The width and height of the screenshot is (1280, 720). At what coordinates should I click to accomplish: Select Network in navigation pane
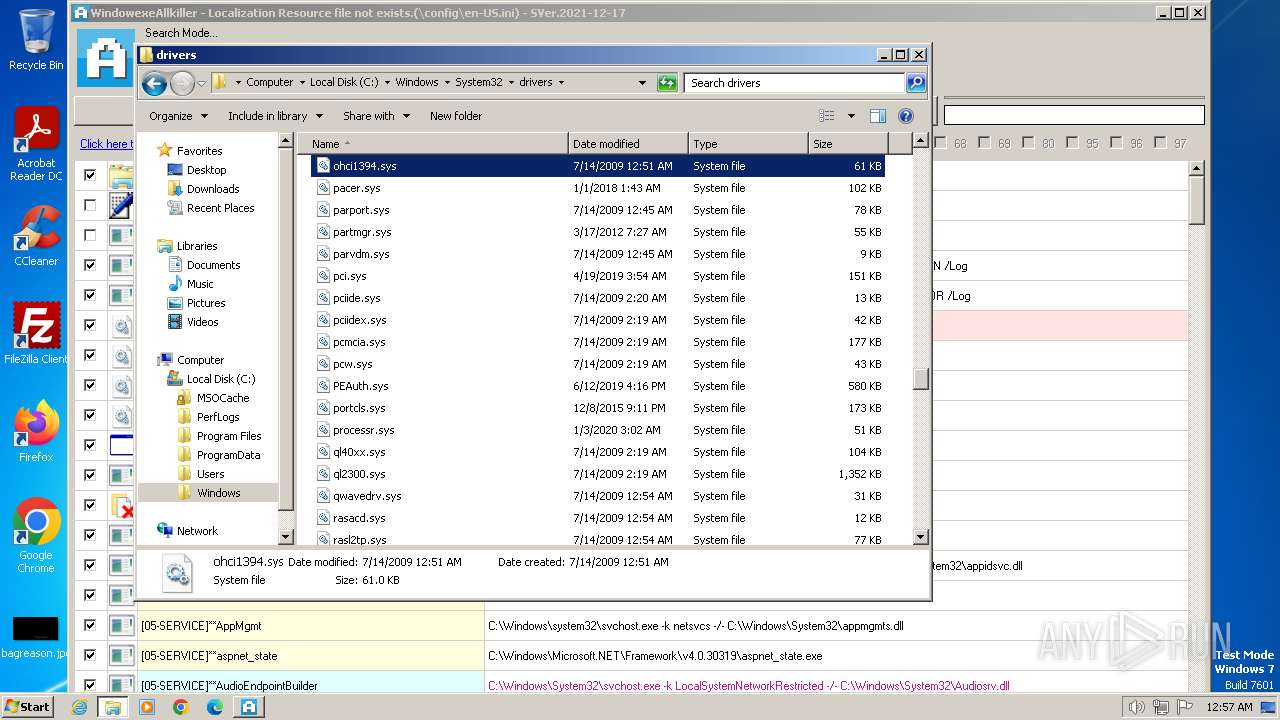click(197, 531)
